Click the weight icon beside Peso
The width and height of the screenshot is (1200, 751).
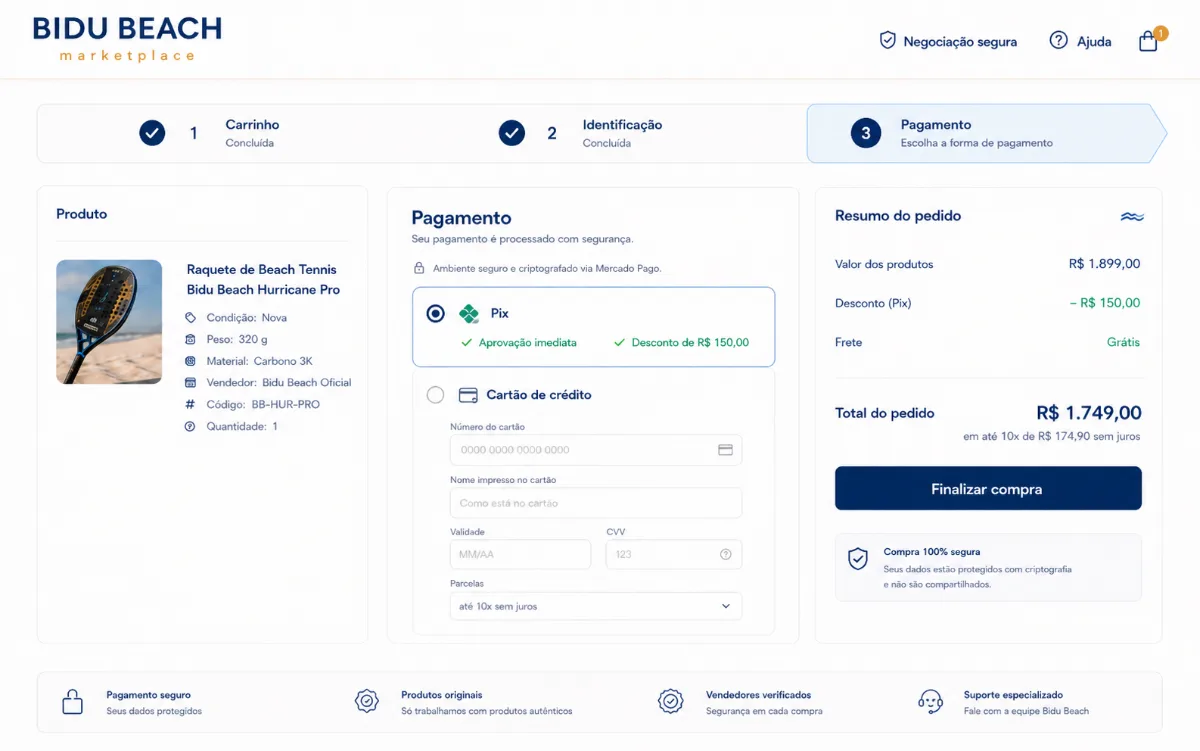click(x=191, y=339)
